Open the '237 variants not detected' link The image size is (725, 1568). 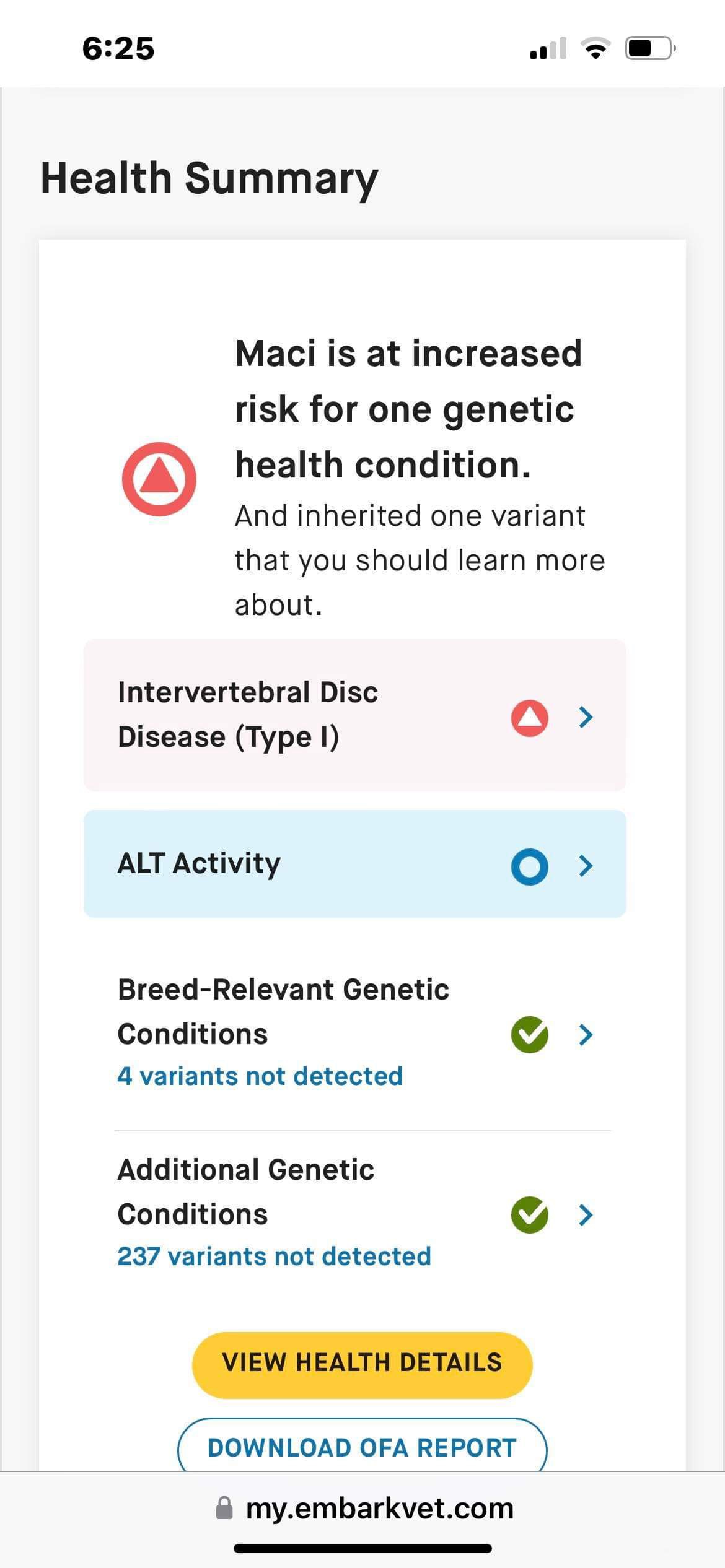pyautogui.click(x=274, y=1257)
